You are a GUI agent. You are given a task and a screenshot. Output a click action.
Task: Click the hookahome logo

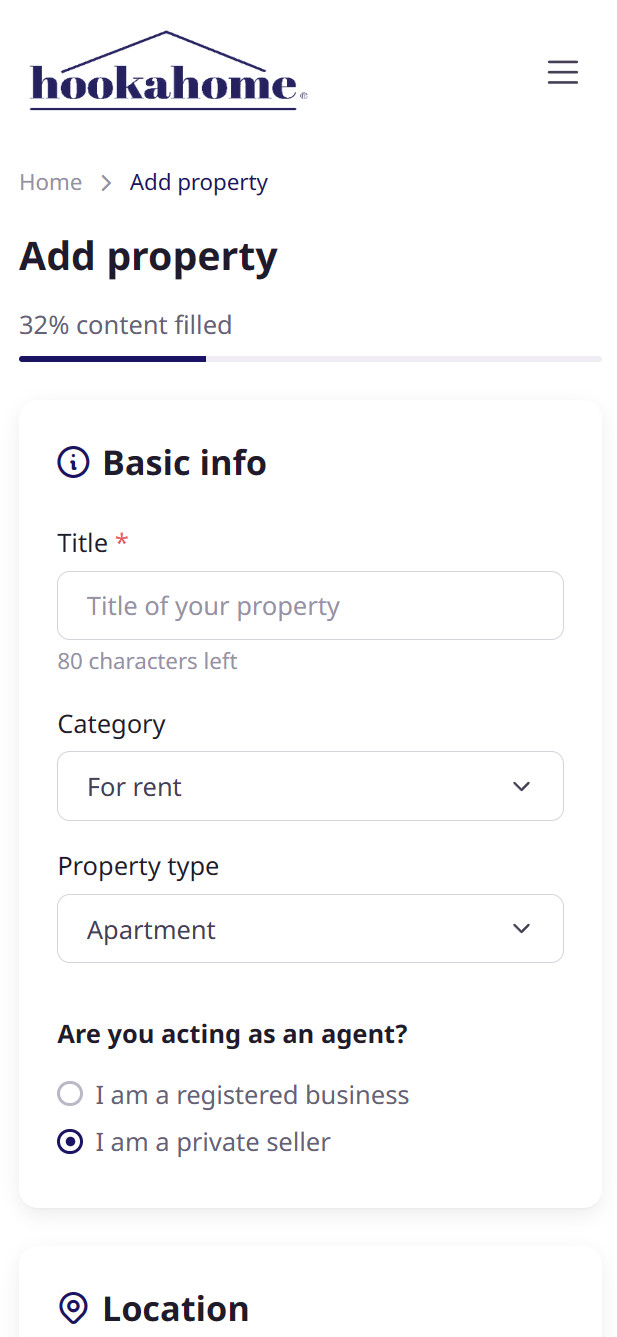pyautogui.click(x=168, y=70)
